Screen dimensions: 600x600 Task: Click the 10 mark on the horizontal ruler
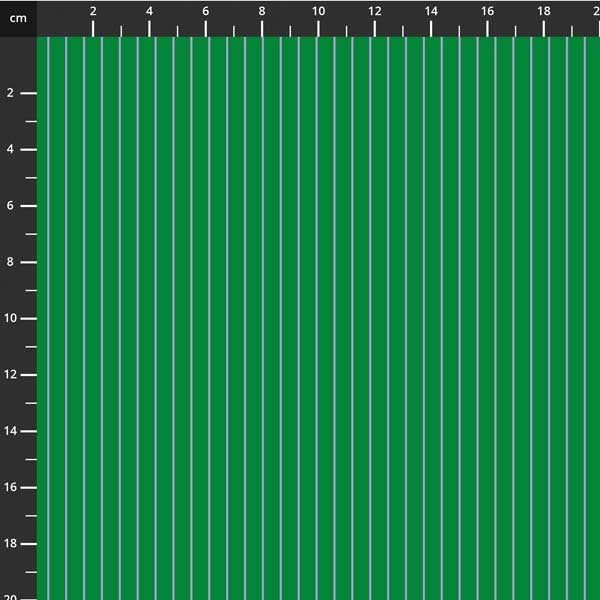pos(318,11)
